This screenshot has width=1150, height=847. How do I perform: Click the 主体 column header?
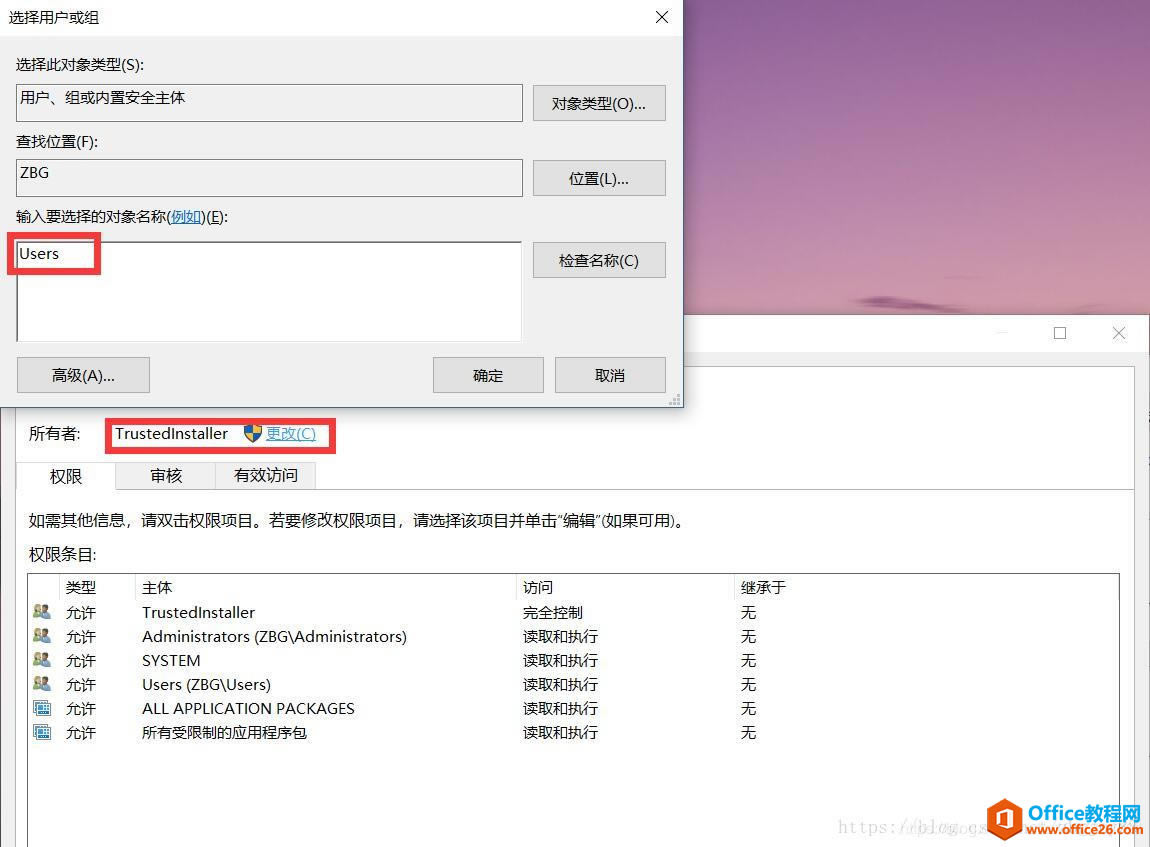(326, 587)
